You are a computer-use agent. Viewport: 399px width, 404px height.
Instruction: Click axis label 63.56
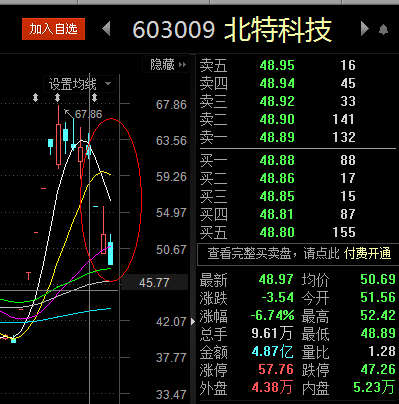(x=171, y=141)
